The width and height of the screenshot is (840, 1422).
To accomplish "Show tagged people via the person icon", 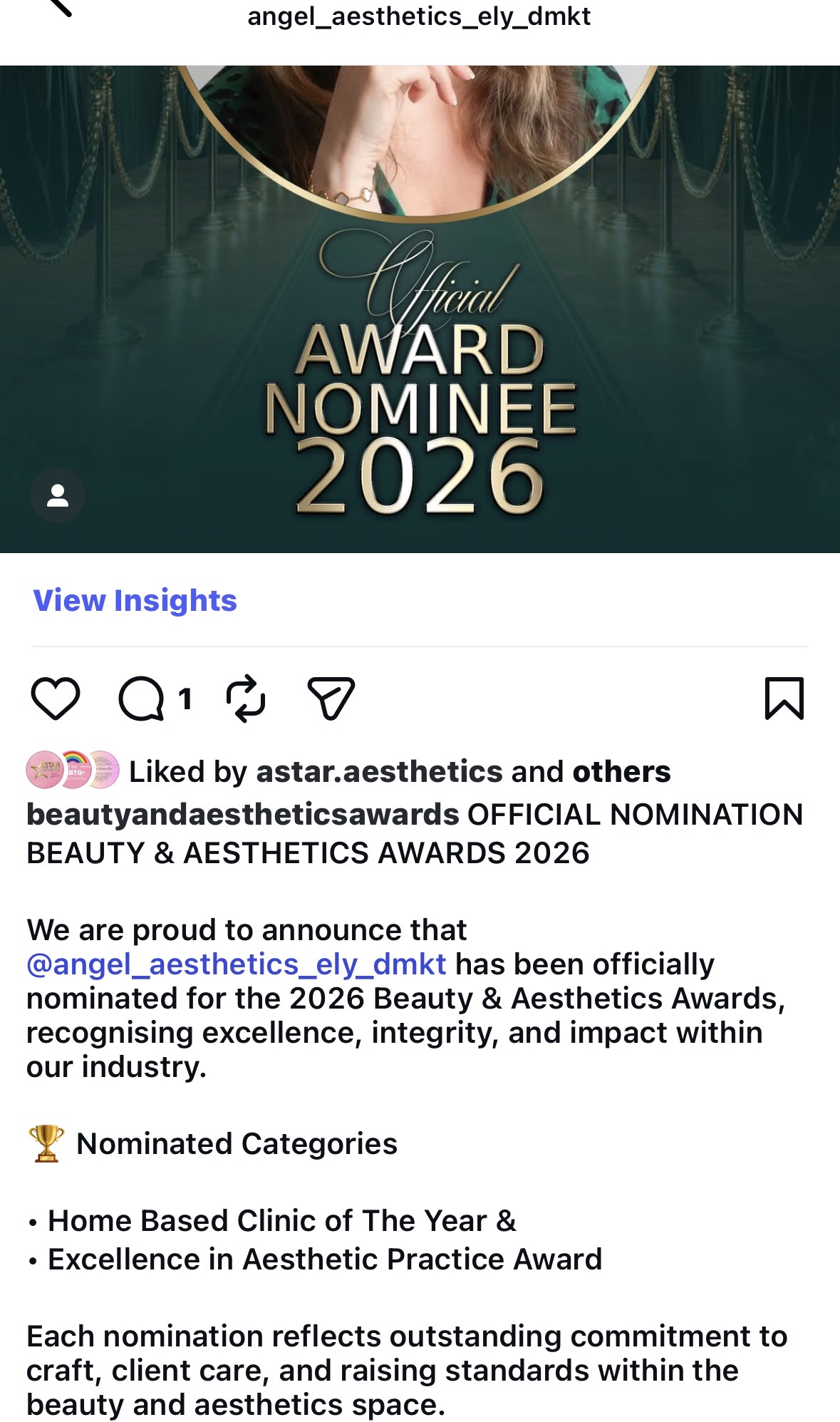I will (58, 495).
